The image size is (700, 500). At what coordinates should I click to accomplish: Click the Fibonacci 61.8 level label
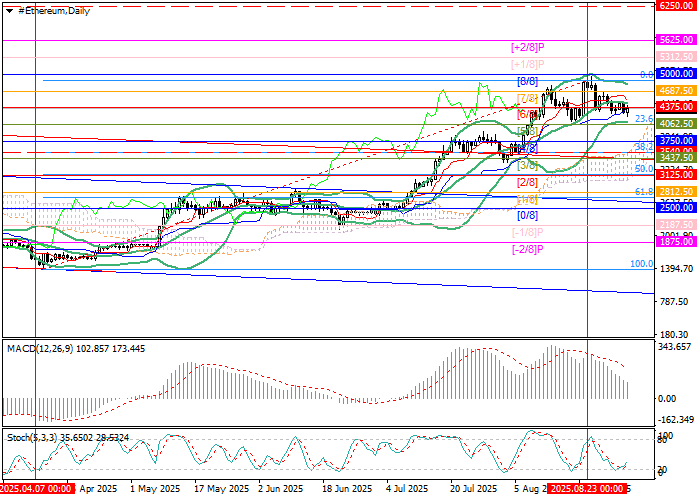pos(644,192)
